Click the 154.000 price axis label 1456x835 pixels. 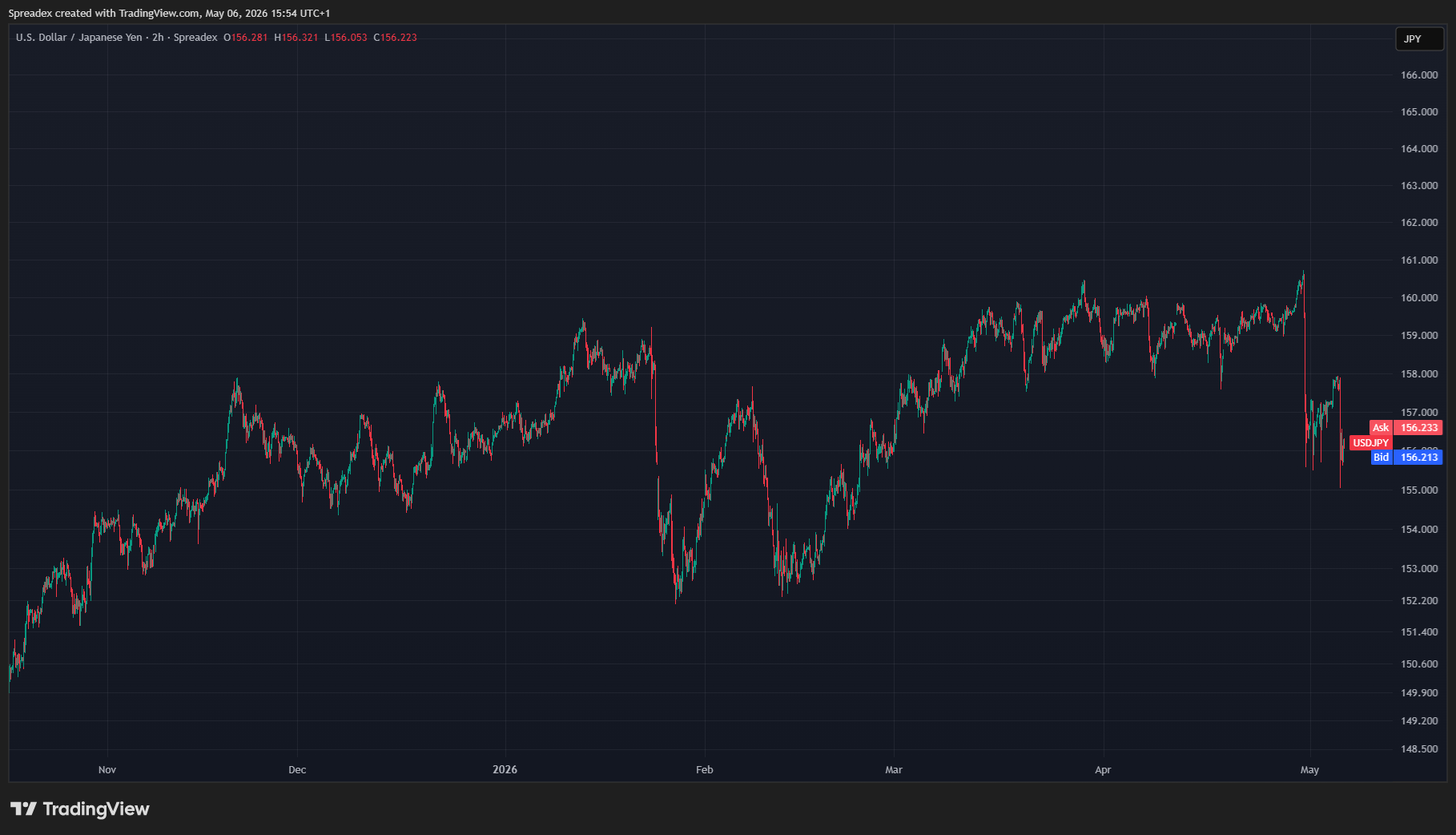[x=1419, y=530]
